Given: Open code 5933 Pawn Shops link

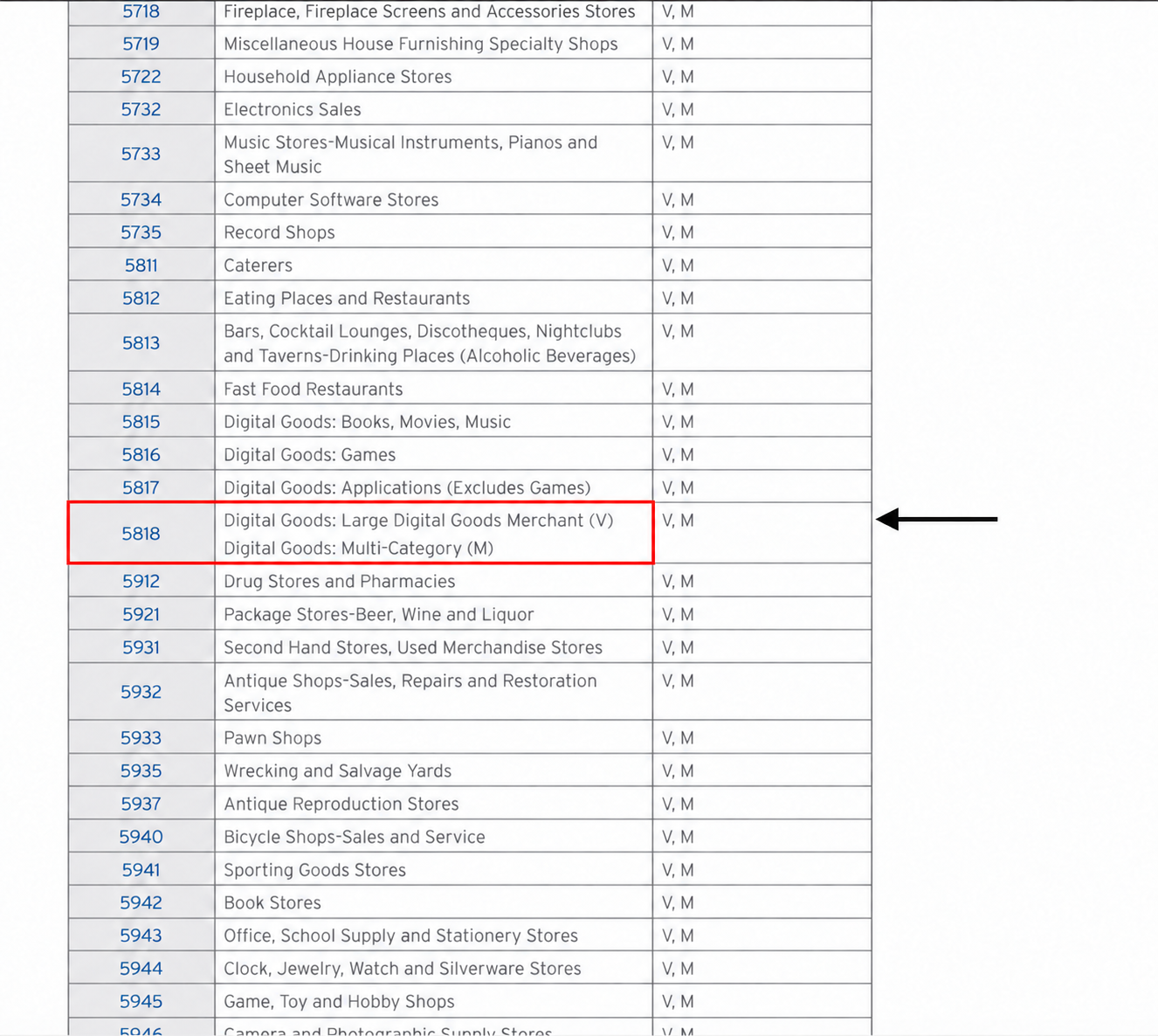Looking at the screenshot, I should (x=141, y=738).
